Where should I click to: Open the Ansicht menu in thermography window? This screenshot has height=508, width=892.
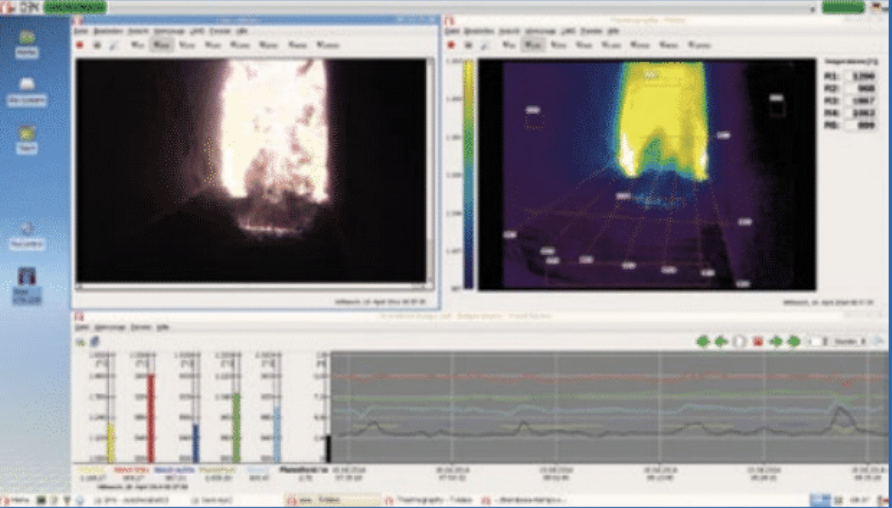click(510, 31)
